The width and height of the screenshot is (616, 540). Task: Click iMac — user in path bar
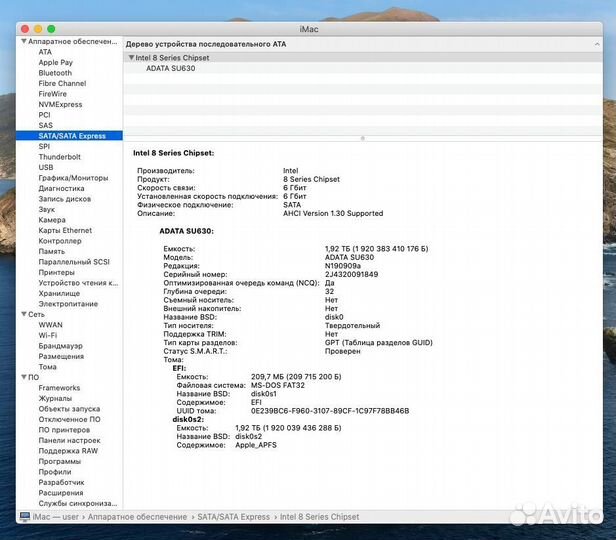click(x=55, y=517)
